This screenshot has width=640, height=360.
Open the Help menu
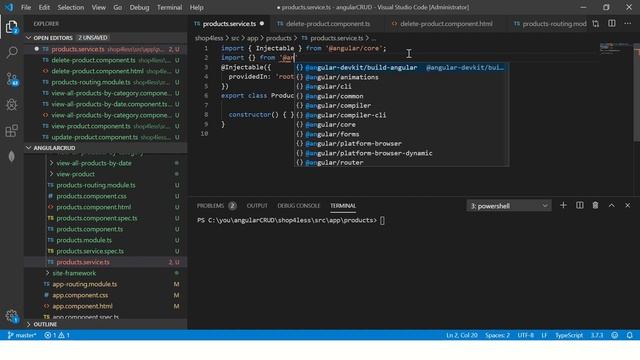[196, 7]
